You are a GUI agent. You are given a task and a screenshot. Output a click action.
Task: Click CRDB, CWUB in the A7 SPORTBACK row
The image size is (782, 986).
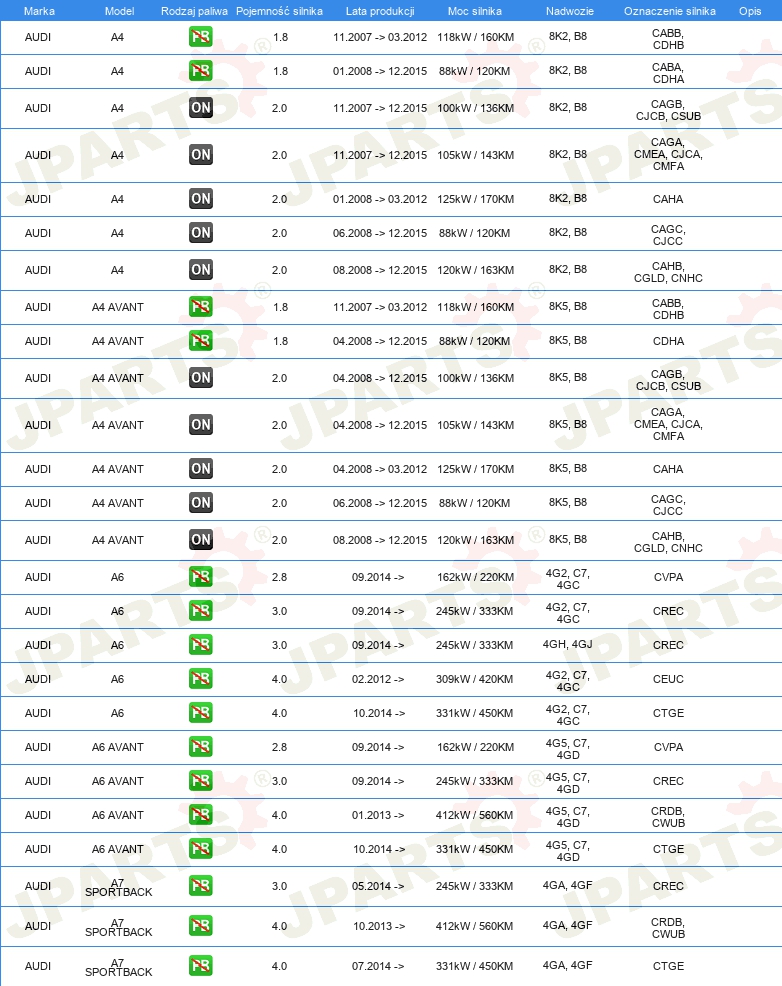click(668, 928)
